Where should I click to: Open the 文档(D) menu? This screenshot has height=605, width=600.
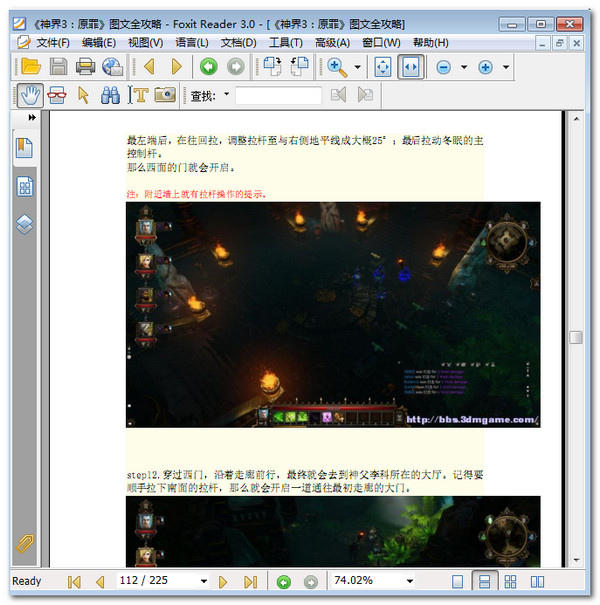click(x=238, y=42)
